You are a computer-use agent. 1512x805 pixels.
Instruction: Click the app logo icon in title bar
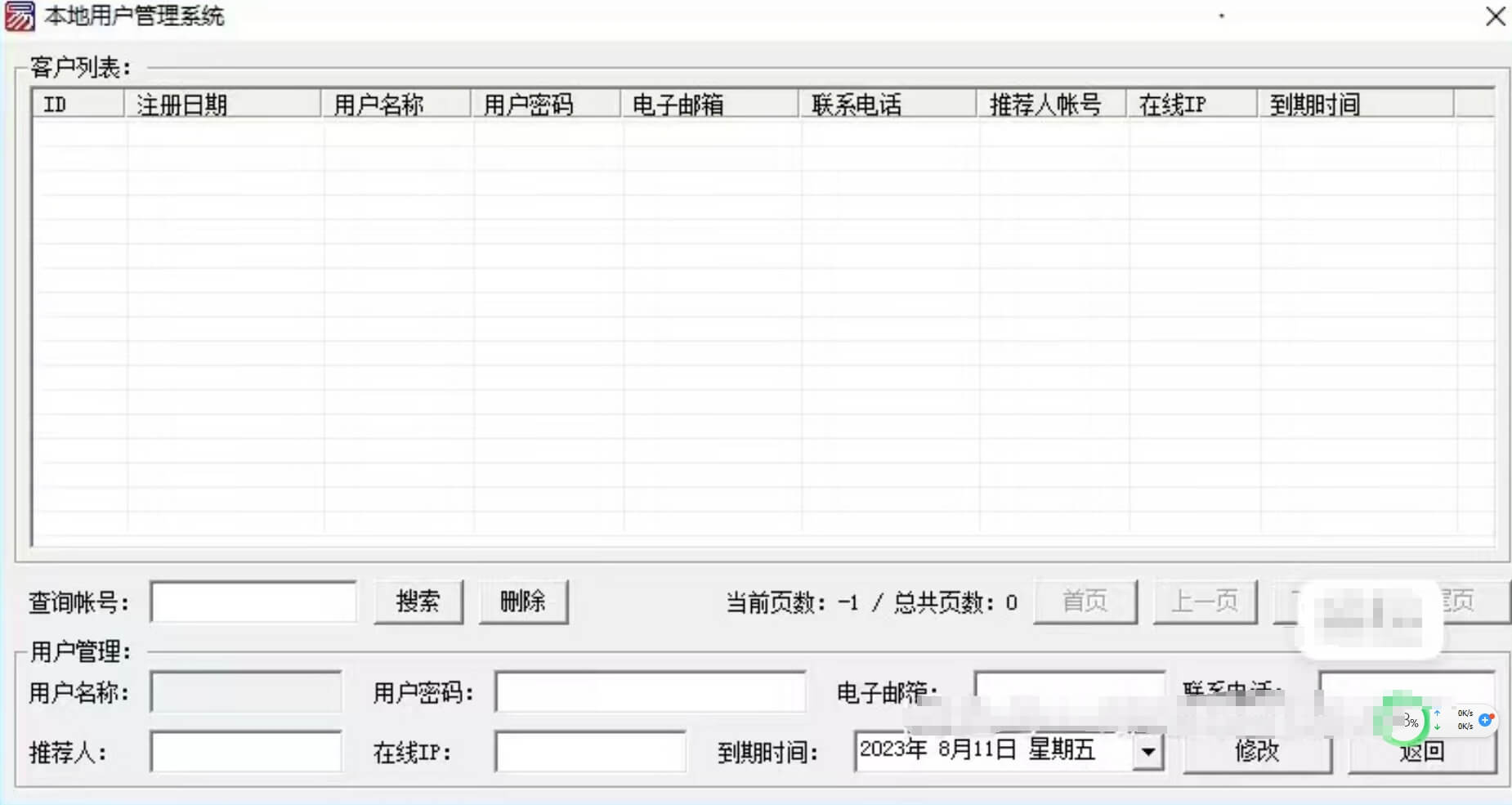[x=20, y=16]
